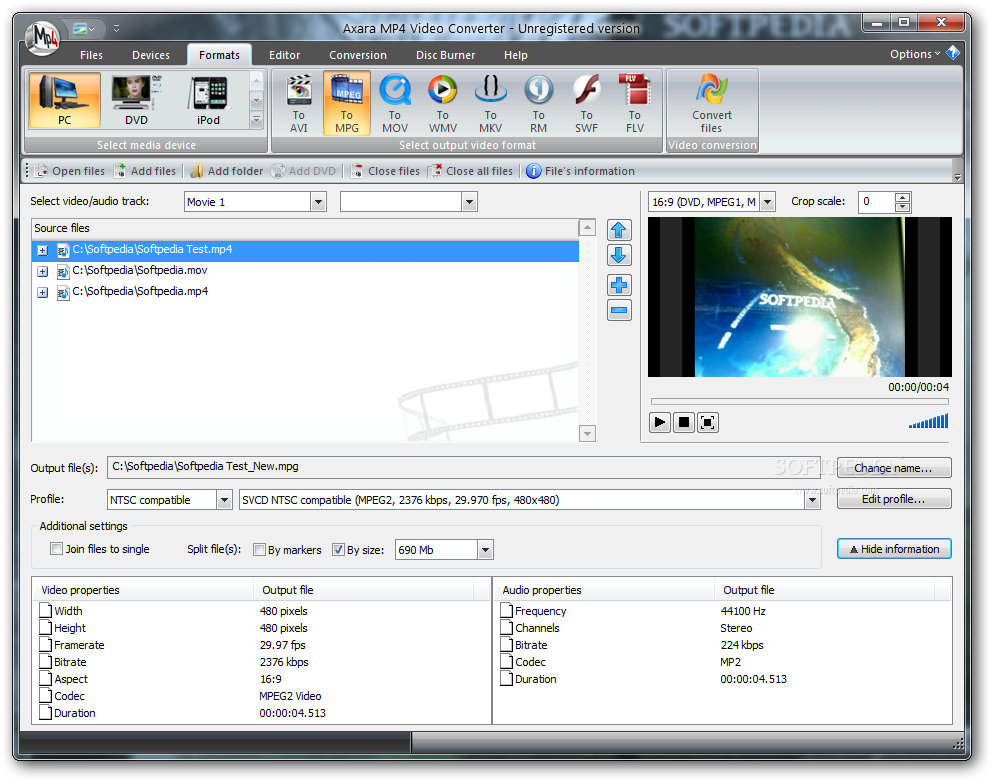Choose To MPG output format
Viewport: 992px width, 781px height.
click(x=347, y=104)
